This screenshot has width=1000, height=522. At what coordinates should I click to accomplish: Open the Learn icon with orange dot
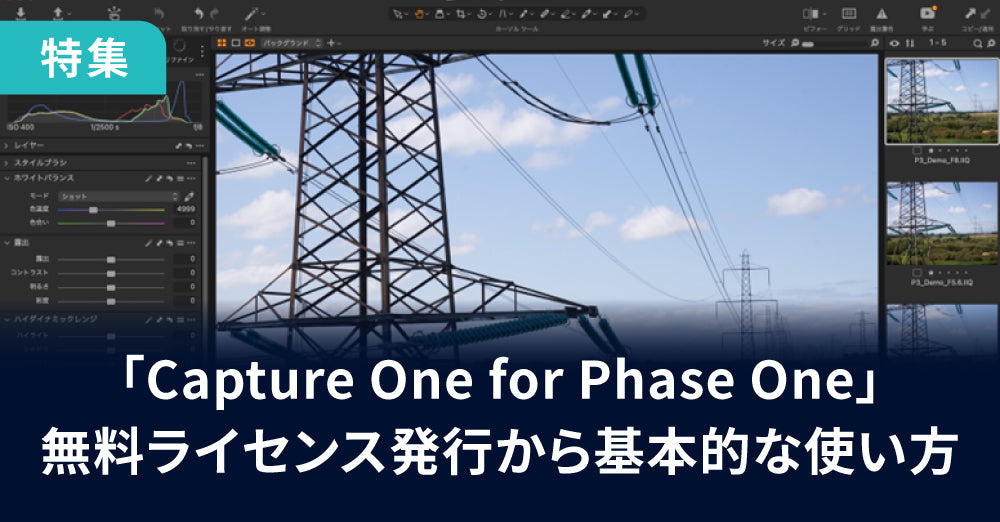(x=927, y=13)
